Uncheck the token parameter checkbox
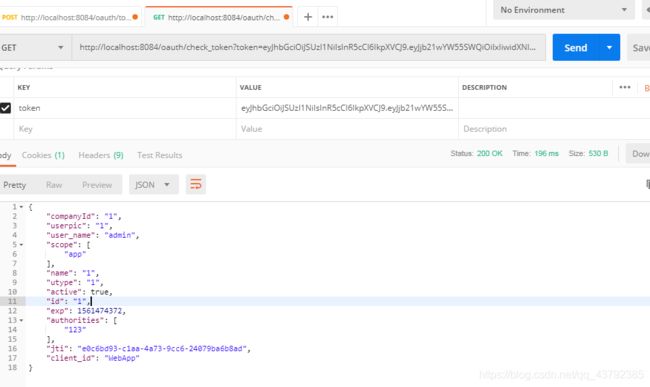This screenshot has height=387, width=650. [5, 108]
